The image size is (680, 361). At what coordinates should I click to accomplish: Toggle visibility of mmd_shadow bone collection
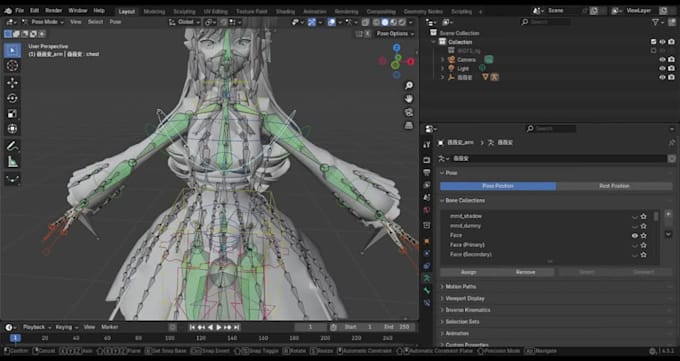pyautogui.click(x=634, y=216)
